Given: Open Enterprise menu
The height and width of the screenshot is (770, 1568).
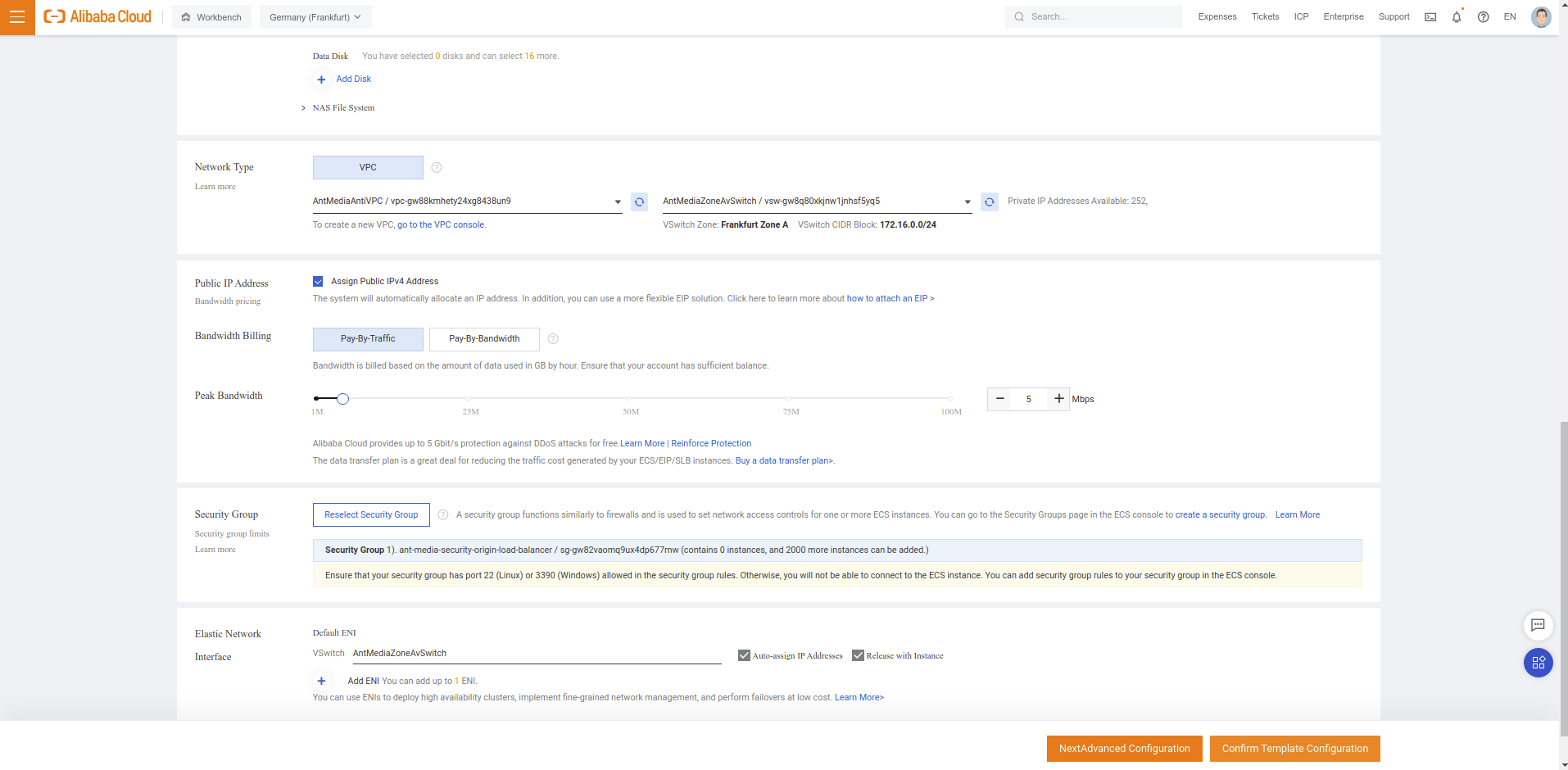Looking at the screenshot, I should 1344,17.
